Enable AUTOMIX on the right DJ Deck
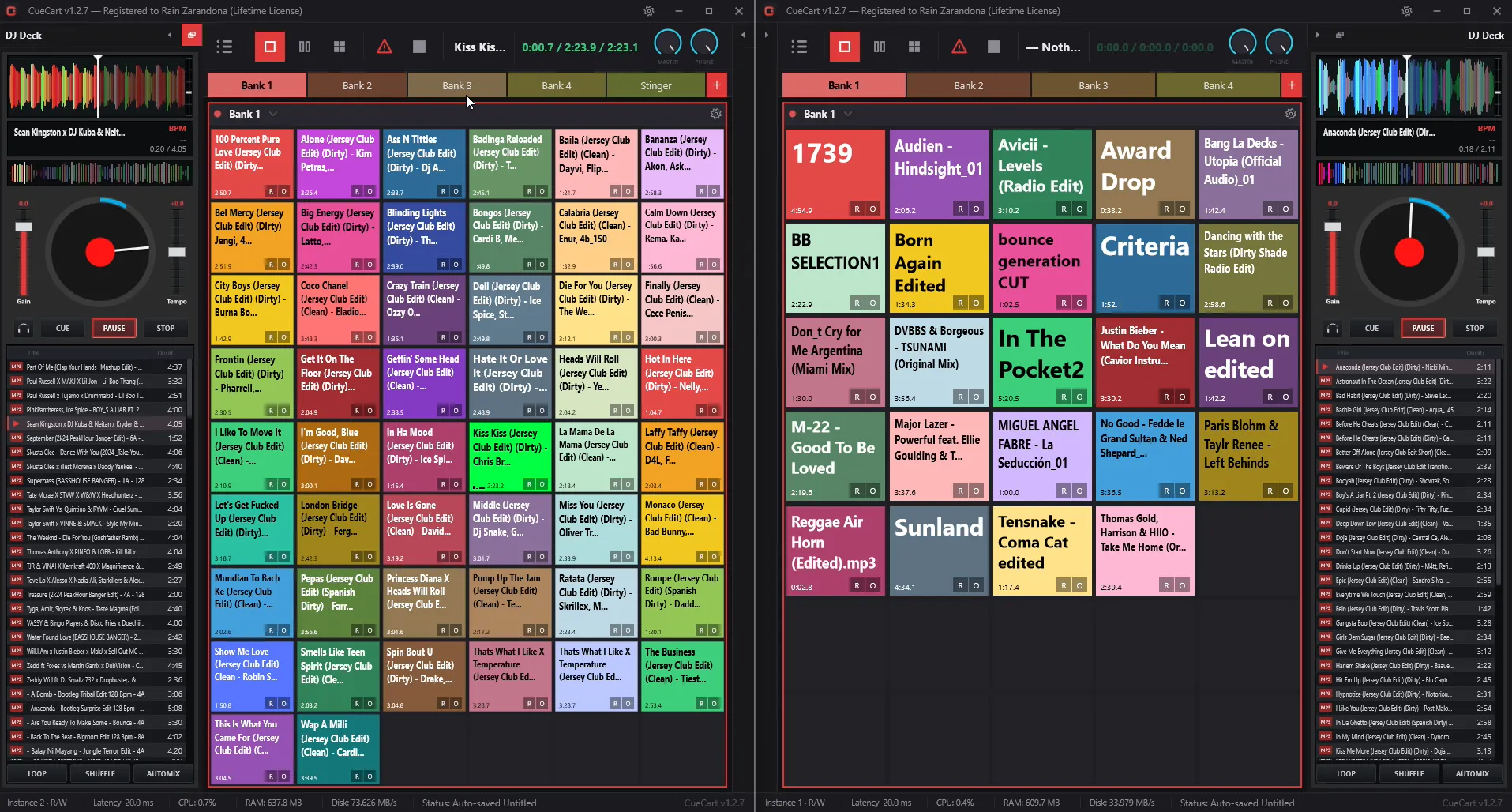 pyautogui.click(x=1473, y=774)
